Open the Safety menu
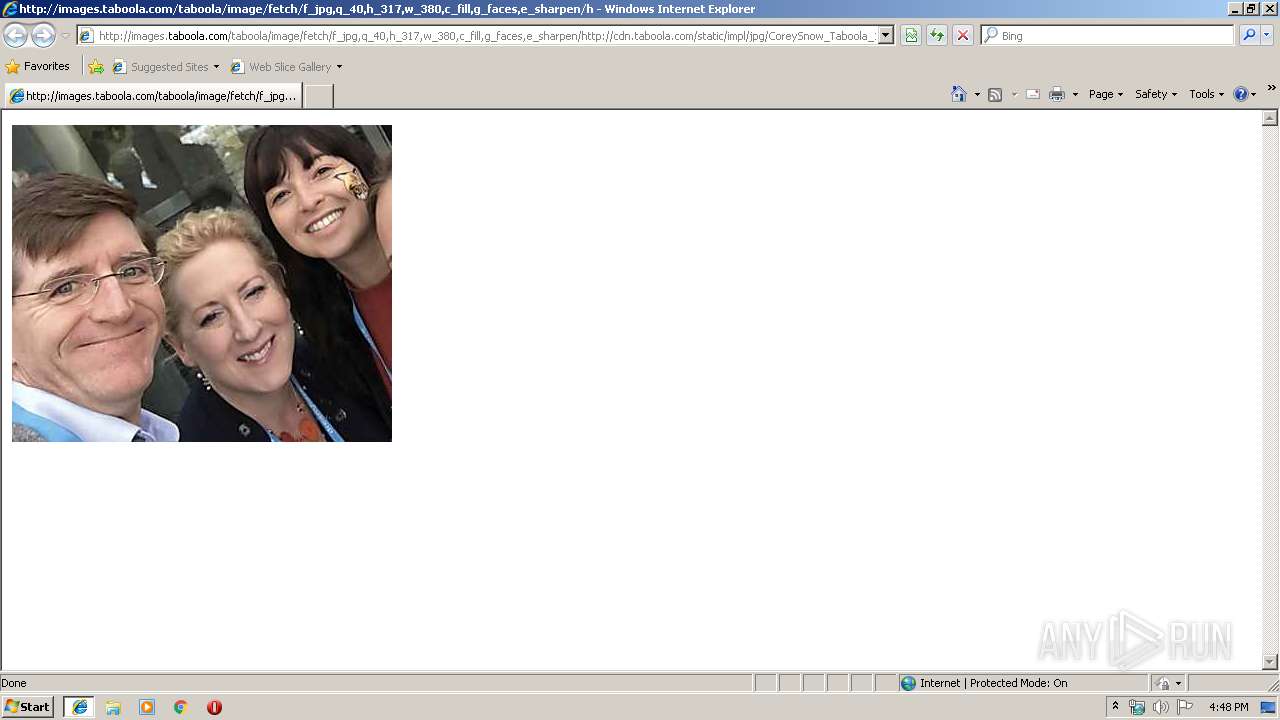Image resolution: width=1280 pixels, height=720 pixels. point(1156,94)
